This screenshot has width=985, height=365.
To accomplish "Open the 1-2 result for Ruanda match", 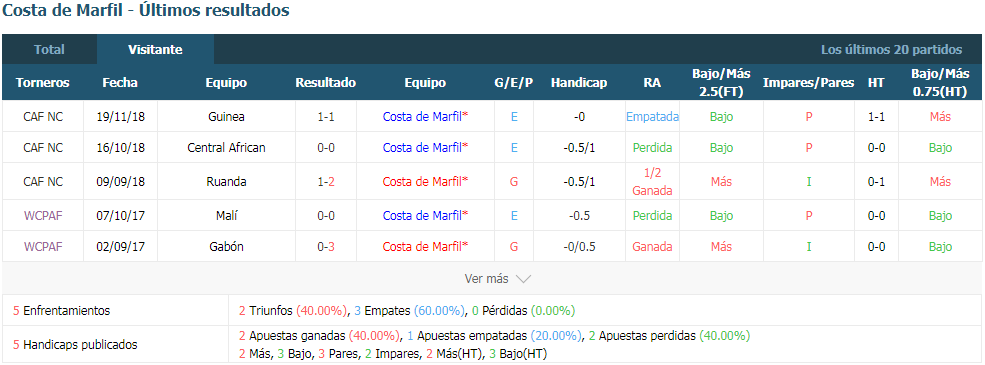I will [x=325, y=182].
